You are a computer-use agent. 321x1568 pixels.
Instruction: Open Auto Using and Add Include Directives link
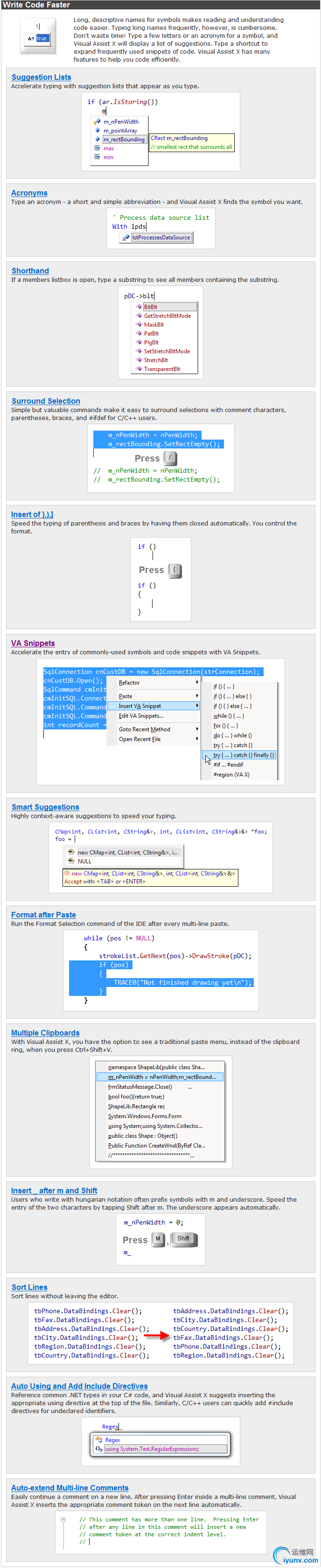[79, 1386]
